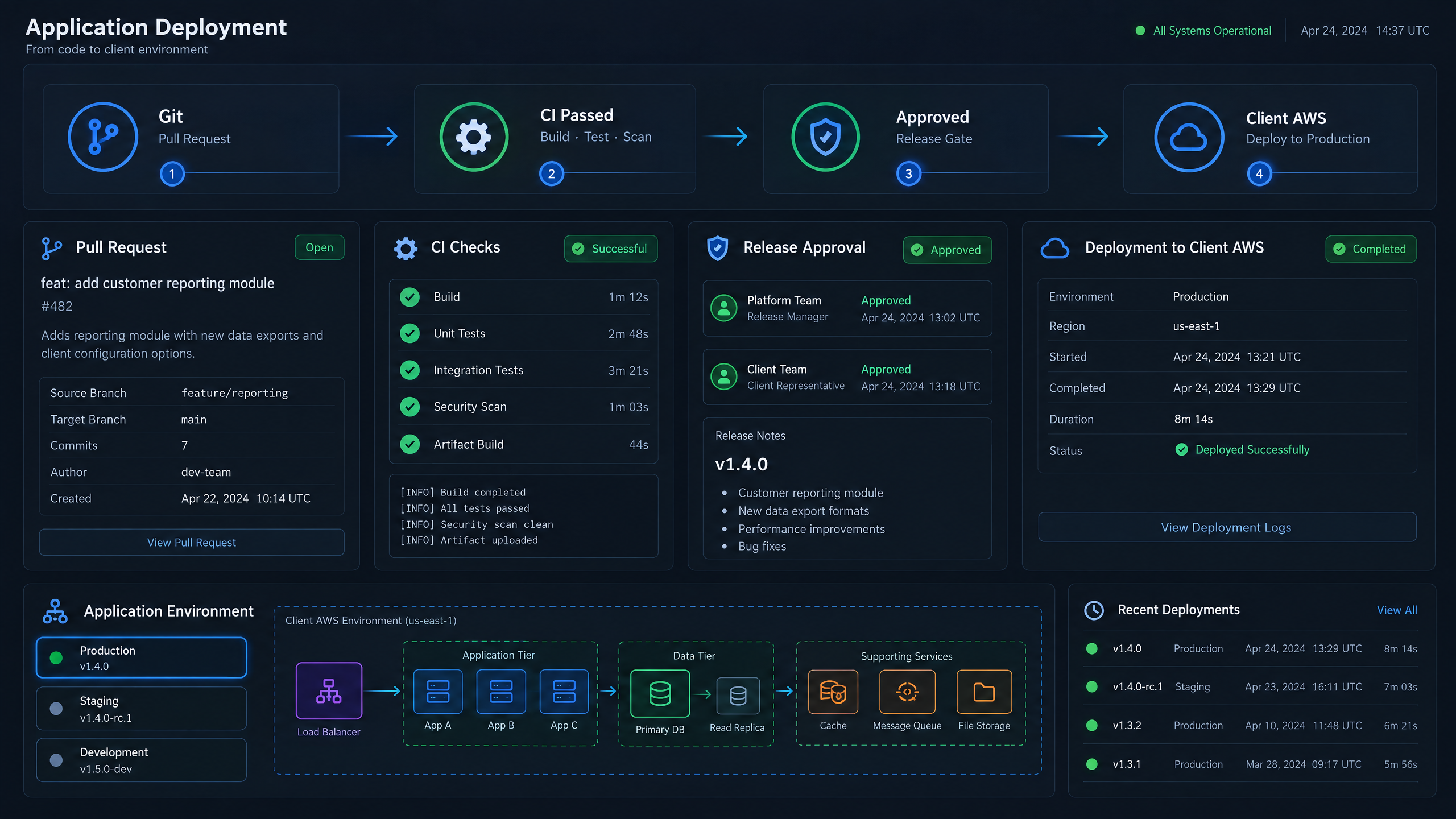Click the App C server icon
The width and height of the screenshot is (1456, 819).
pyautogui.click(x=564, y=692)
